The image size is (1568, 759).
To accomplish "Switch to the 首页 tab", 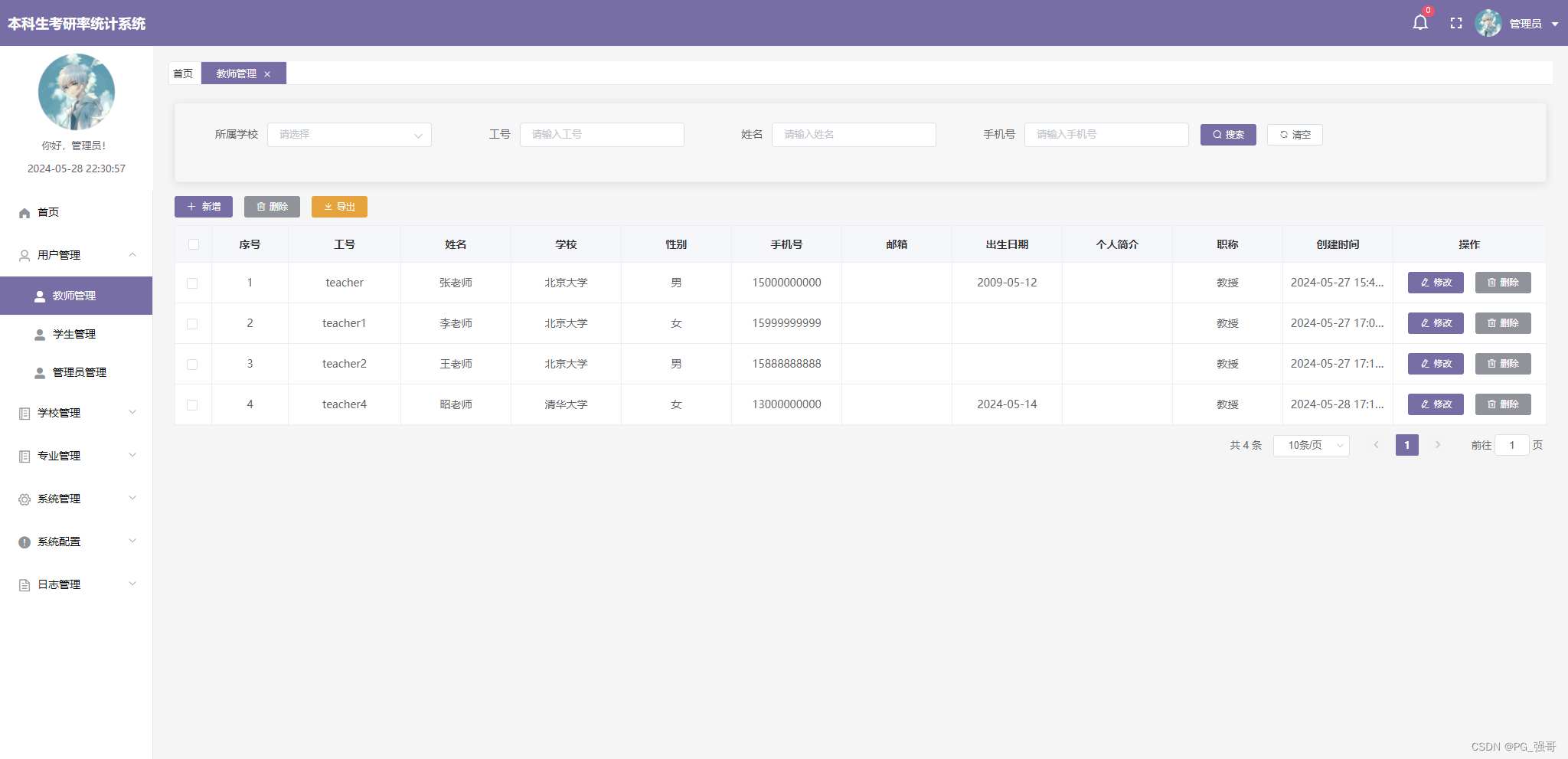I will 184,74.
